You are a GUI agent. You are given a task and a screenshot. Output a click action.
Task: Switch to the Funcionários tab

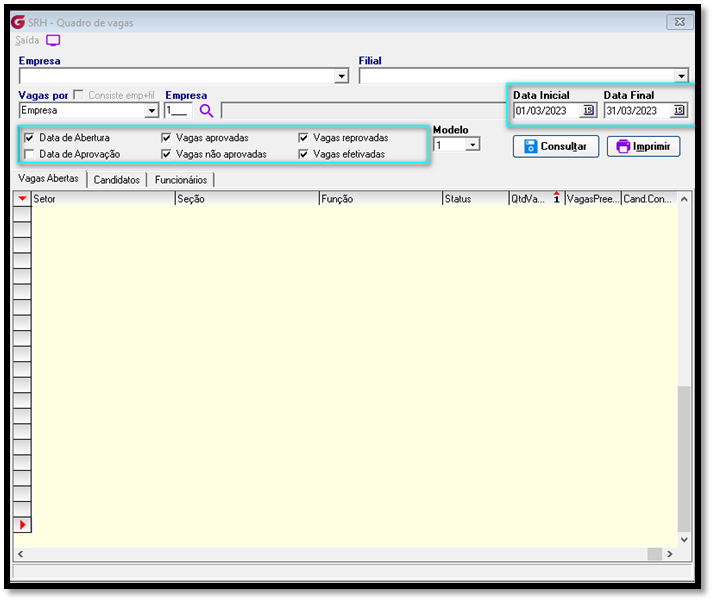pos(181,180)
